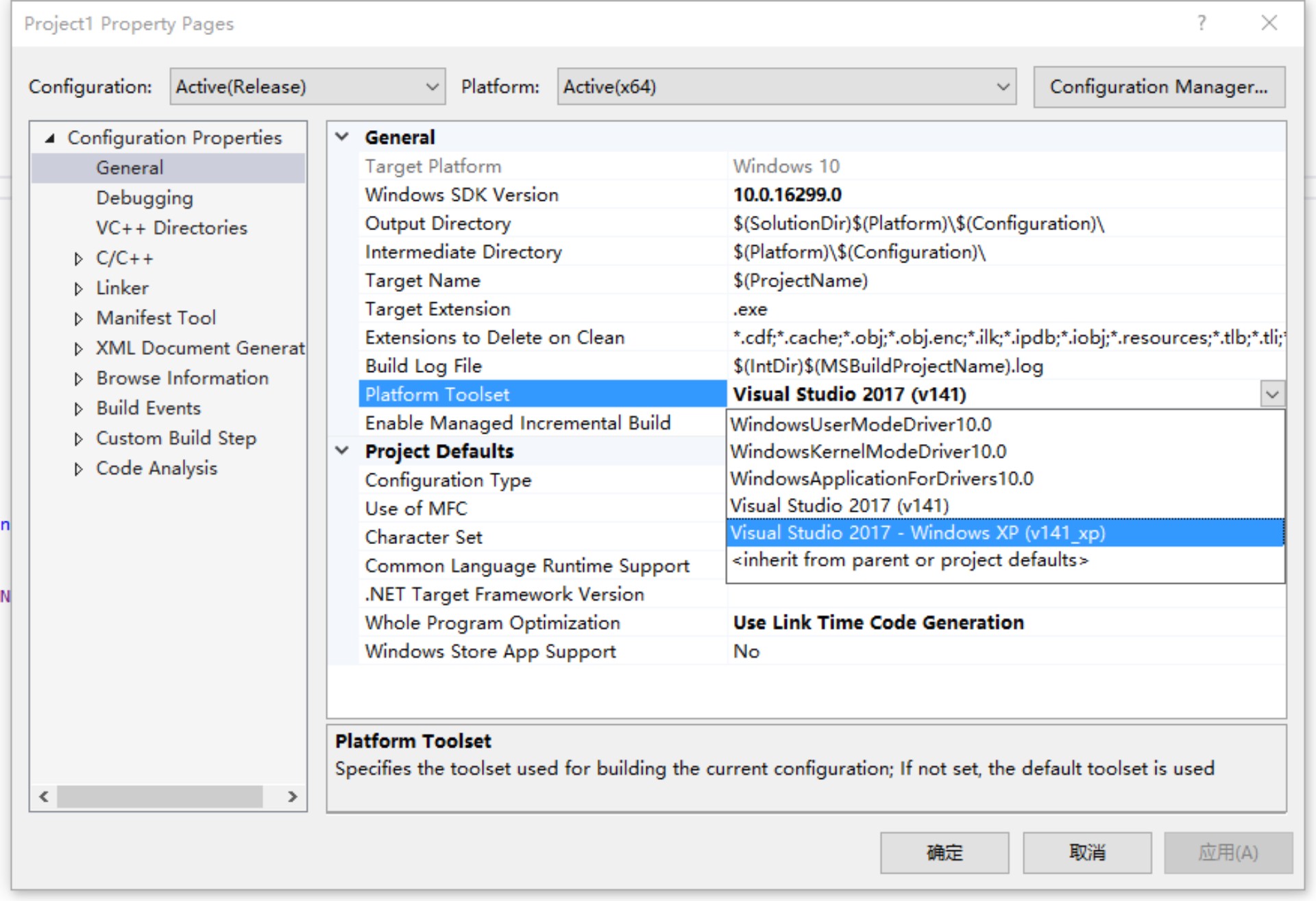Select the Debugging page in the tree
Image resolution: width=1316 pixels, height=901 pixels.
145,198
